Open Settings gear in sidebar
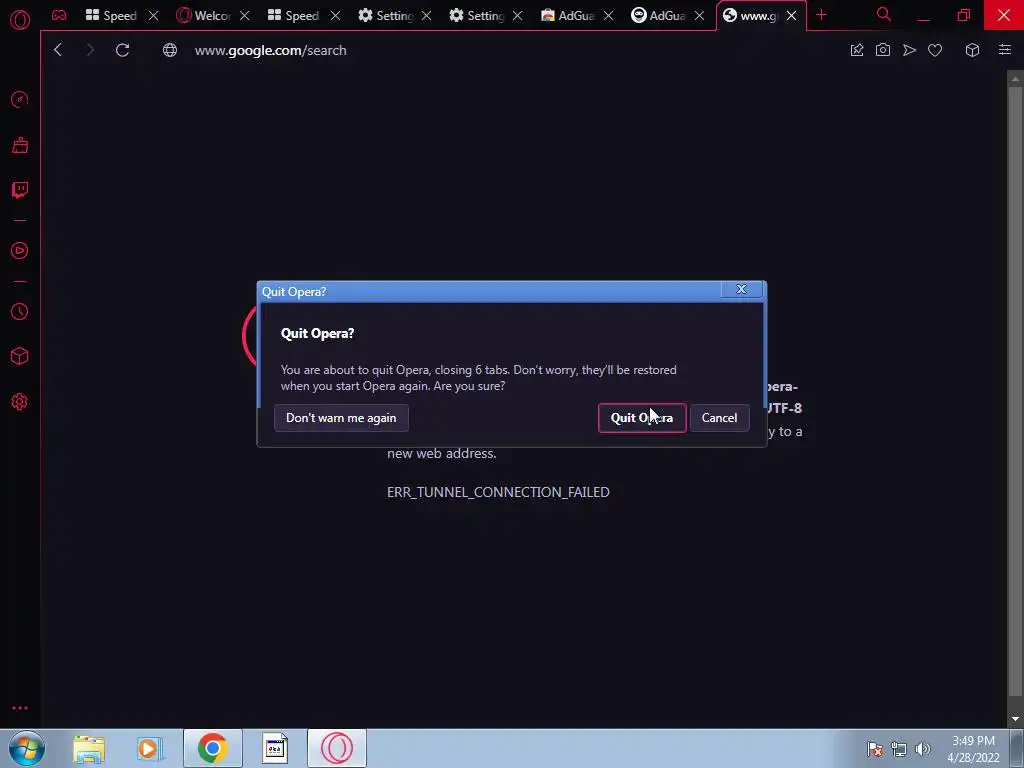Screen dimensions: 1024x768 pos(20,402)
